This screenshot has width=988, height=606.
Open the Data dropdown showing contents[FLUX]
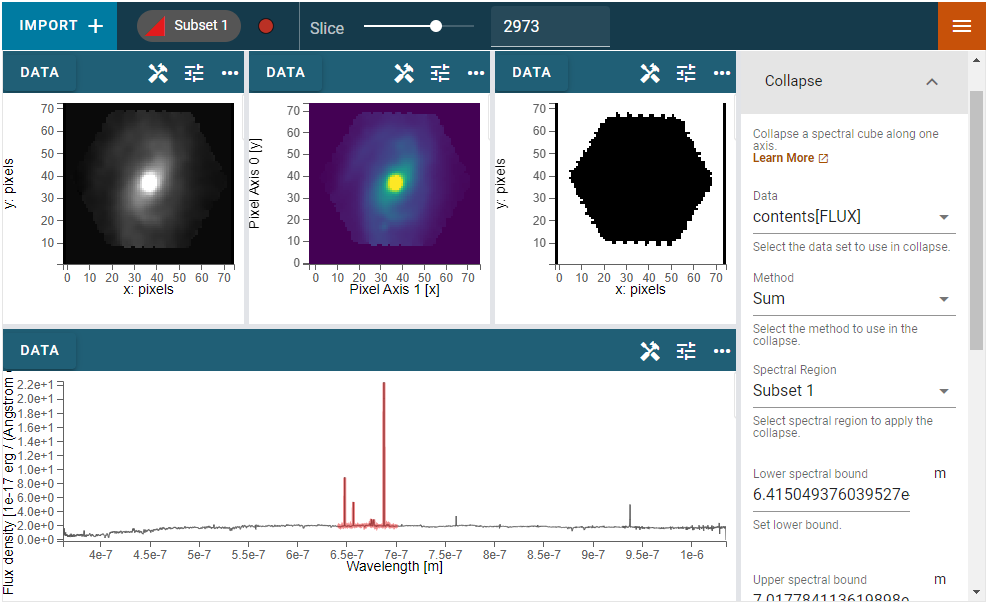tap(853, 217)
